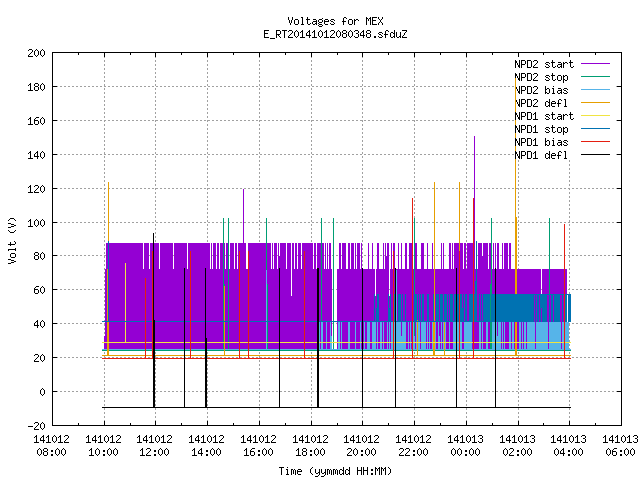The image size is (640, 480).
Task: Click the x-axis time label 14:00
Action: (206, 452)
